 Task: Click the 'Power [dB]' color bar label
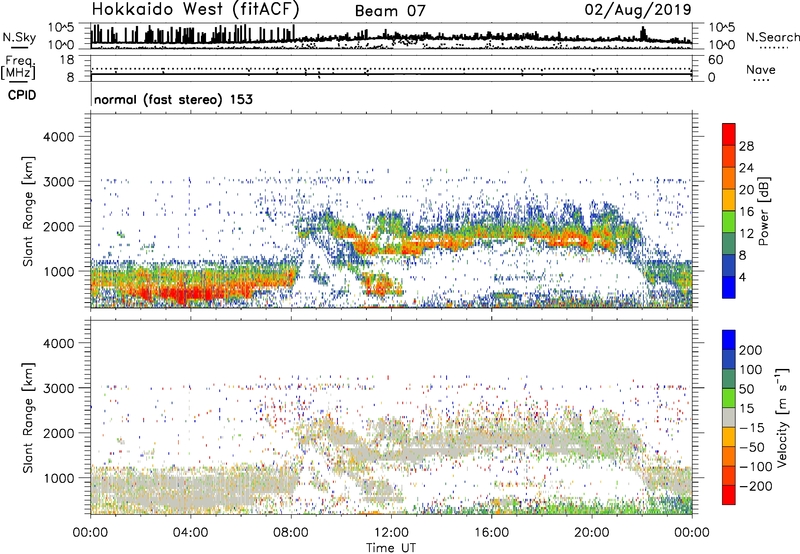click(763, 211)
